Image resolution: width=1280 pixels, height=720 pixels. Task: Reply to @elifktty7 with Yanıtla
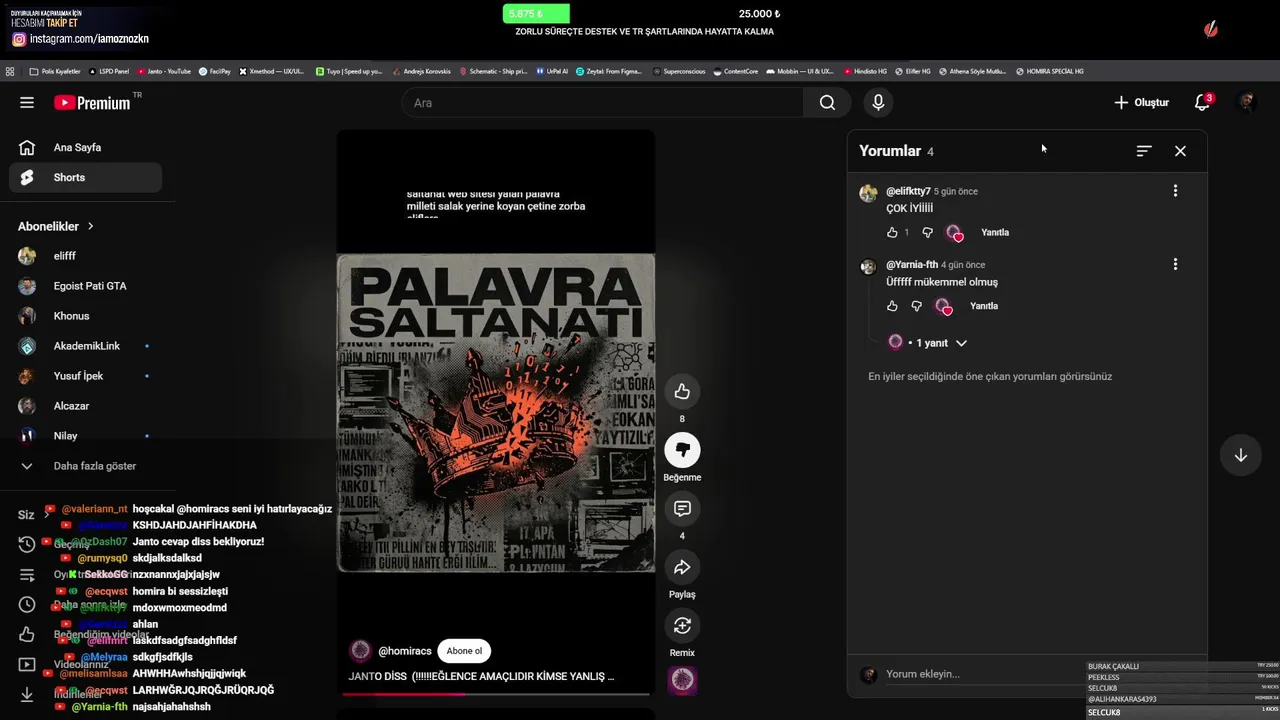pyautogui.click(x=995, y=232)
